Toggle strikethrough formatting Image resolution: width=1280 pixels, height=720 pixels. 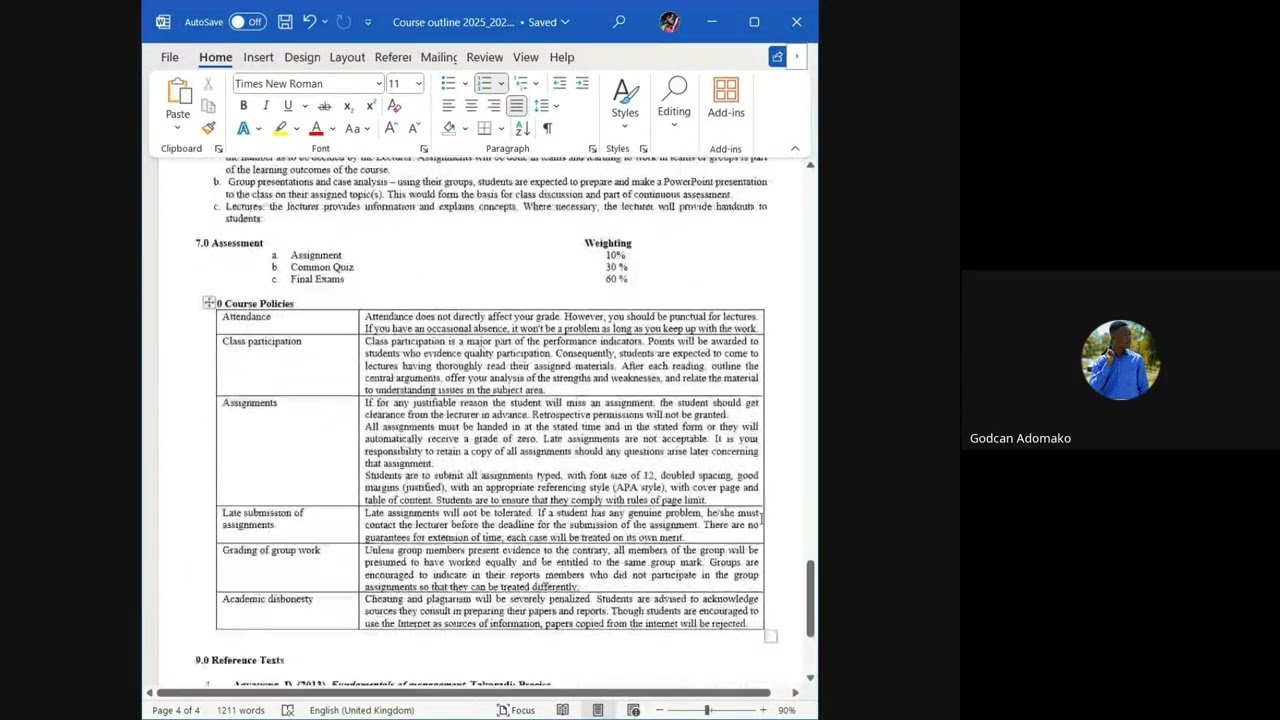(324, 106)
